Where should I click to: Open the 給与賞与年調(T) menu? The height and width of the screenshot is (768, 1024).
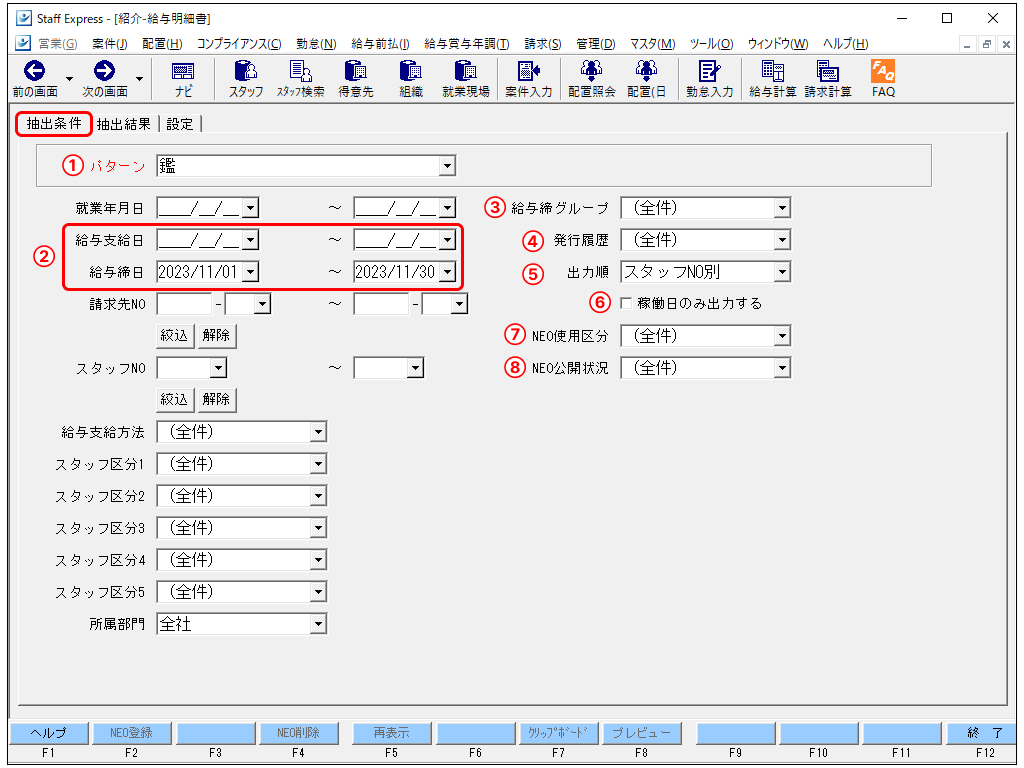click(466, 44)
